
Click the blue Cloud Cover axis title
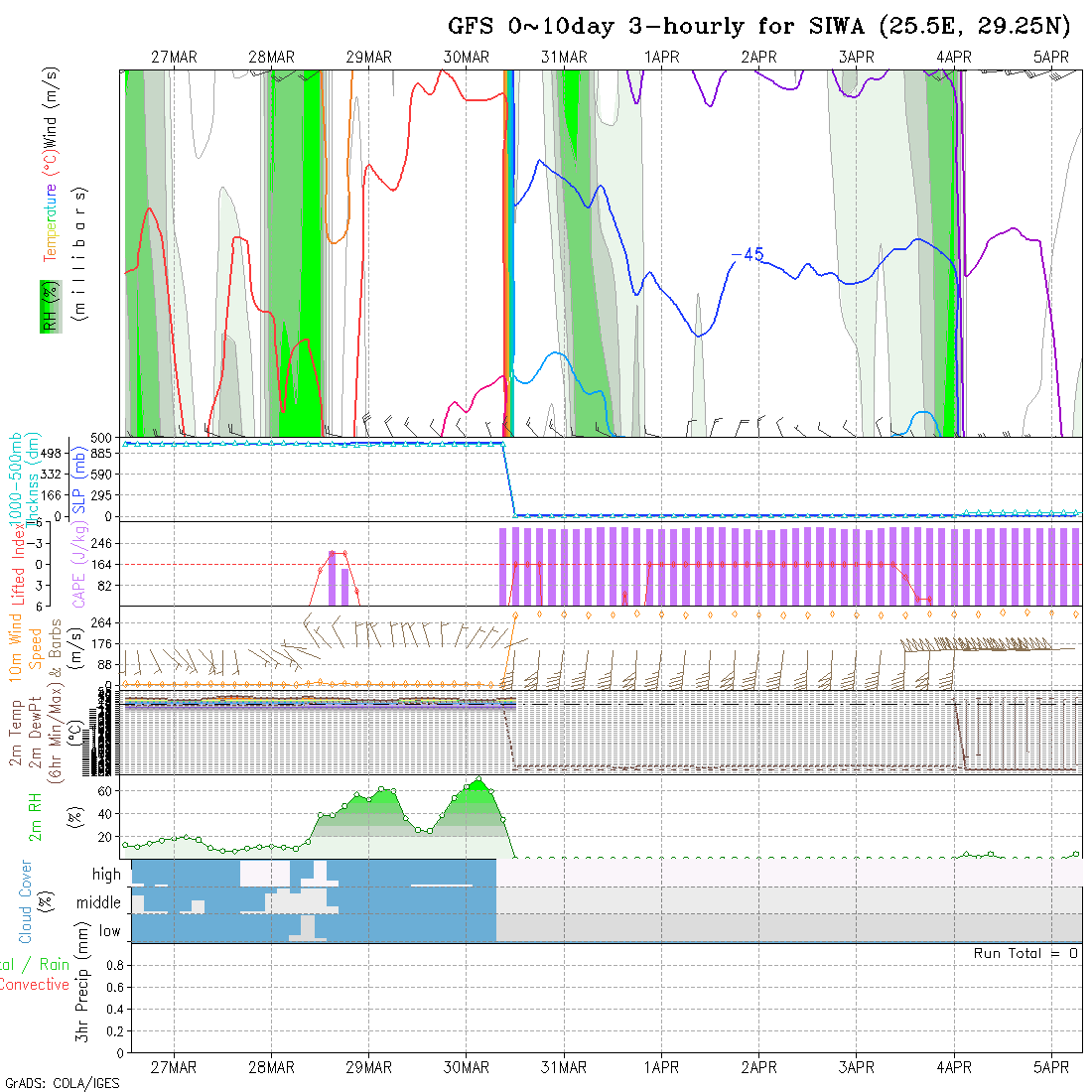[25, 901]
